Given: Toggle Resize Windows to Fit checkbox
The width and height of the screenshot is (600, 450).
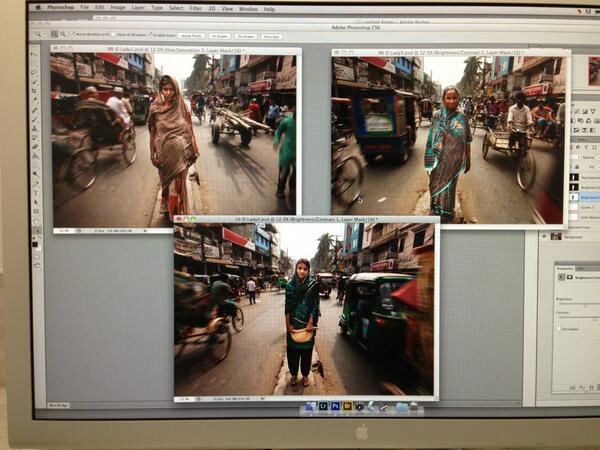Looking at the screenshot, I should pos(72,34).
